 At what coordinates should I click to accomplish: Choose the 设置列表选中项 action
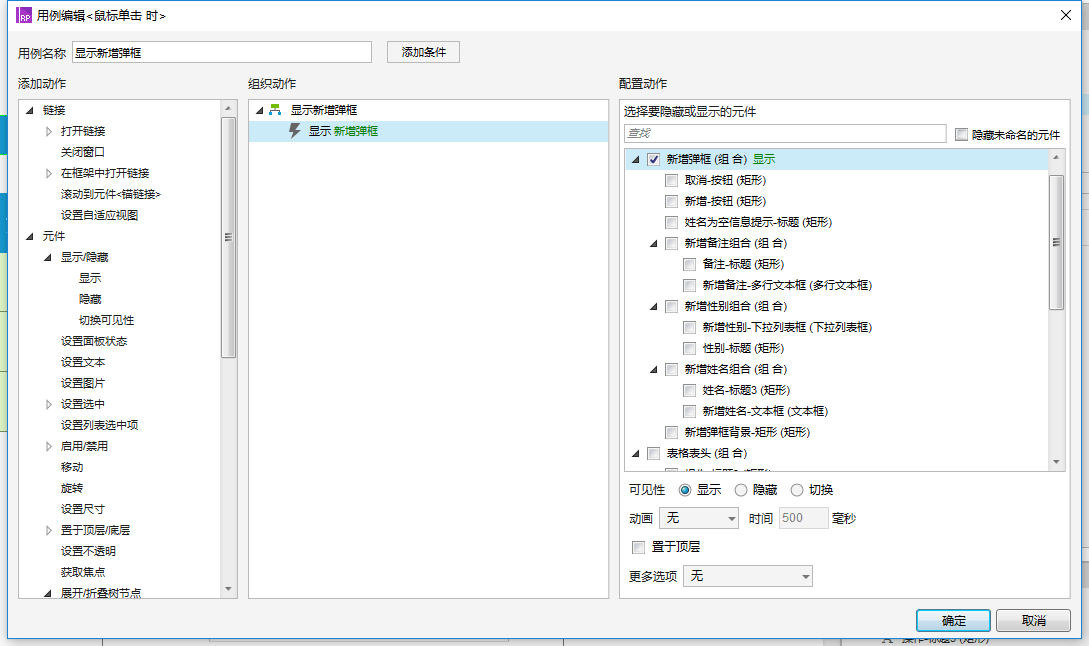99,425
